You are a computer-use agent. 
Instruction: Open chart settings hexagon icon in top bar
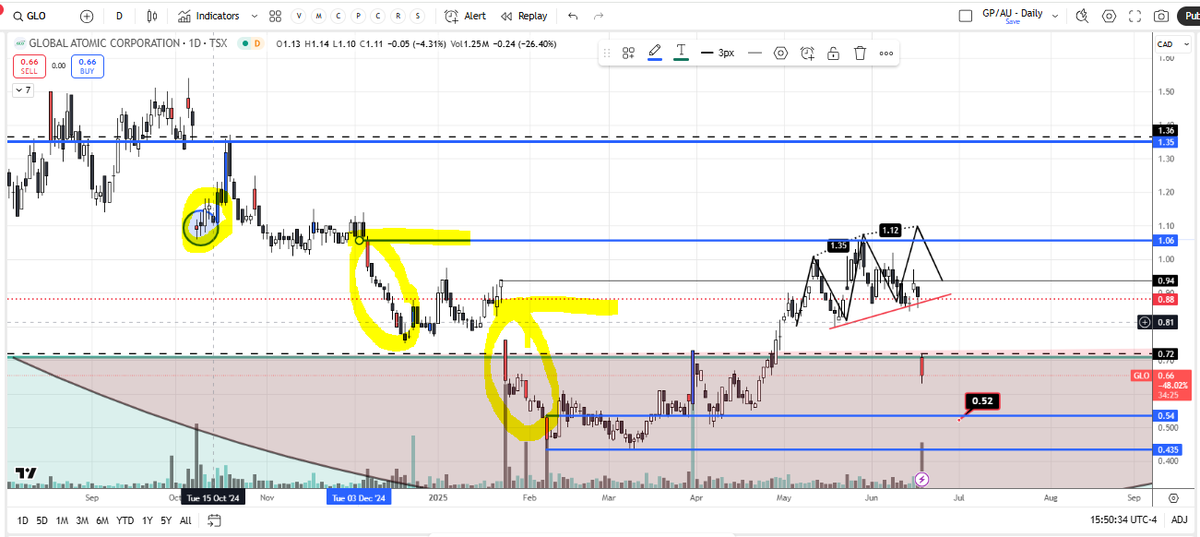pyautogui.click(x=1109, y=16)
